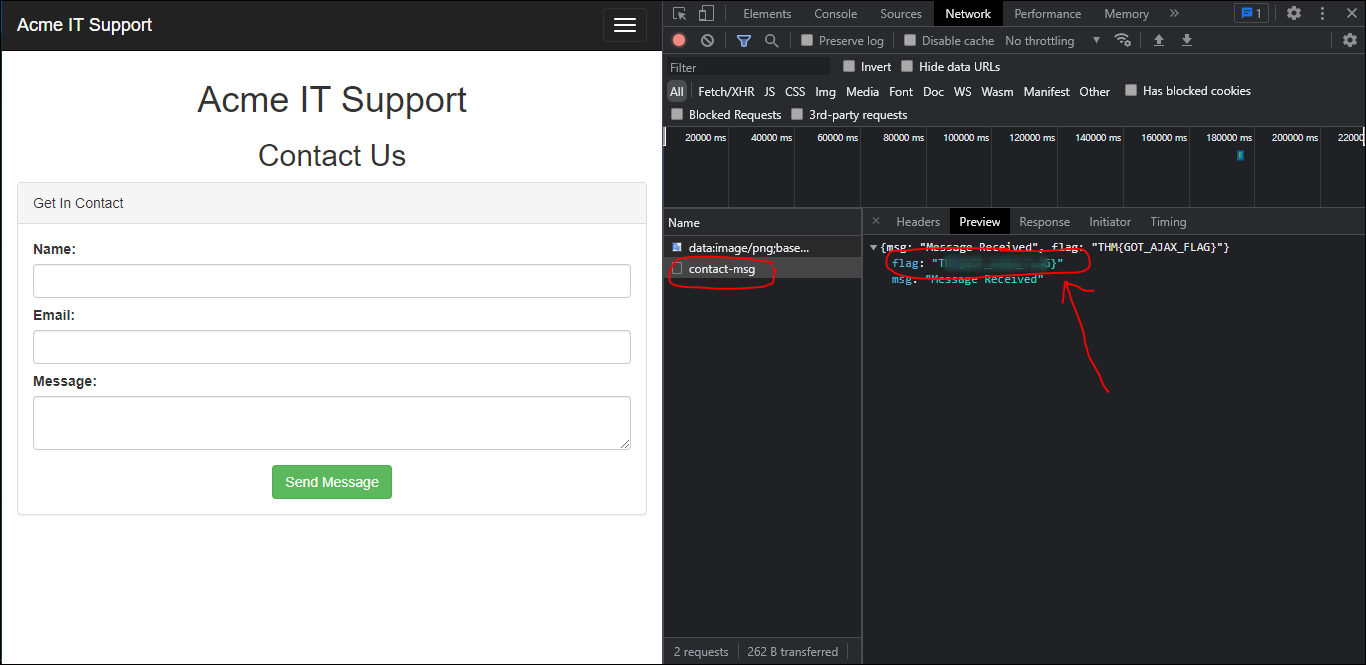Filter requests by Media
The height and width of the screenshot is (665, 1366).
862,91
